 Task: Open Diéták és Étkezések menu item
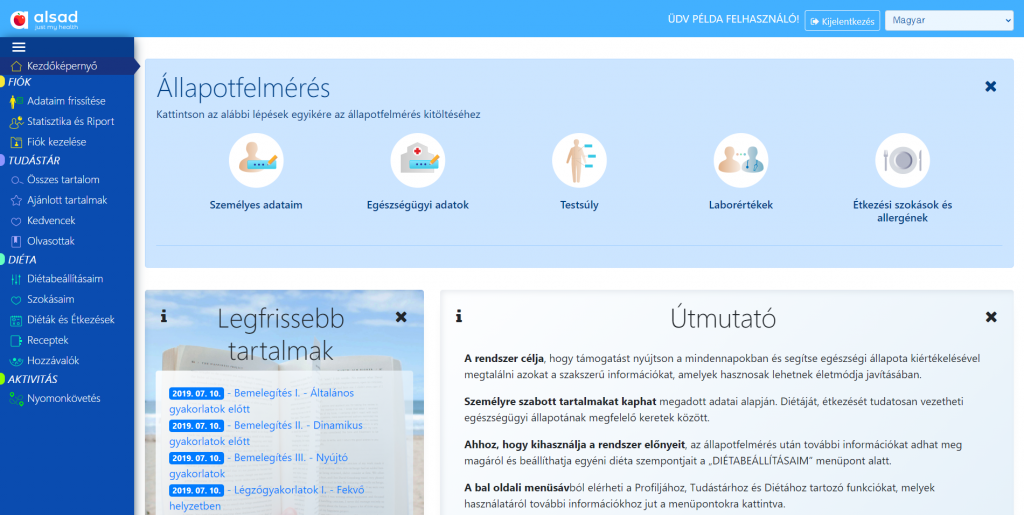click(71, 320)
